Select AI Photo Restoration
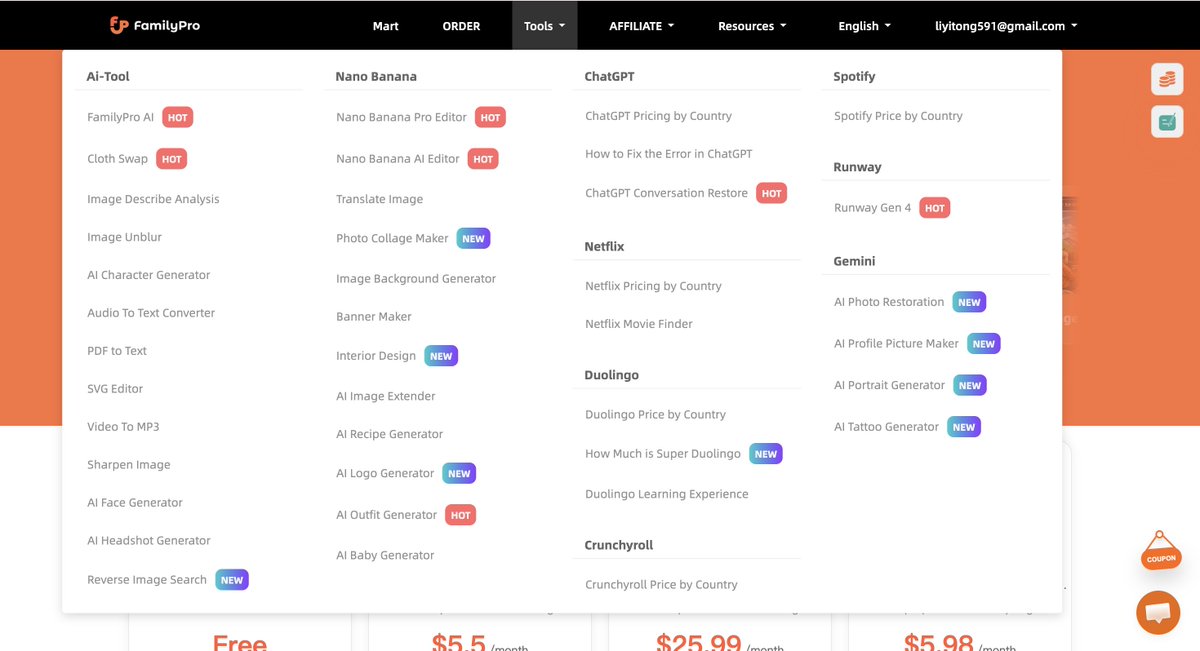This screenshot has width=1200, height=651. [x=889, y=302]
